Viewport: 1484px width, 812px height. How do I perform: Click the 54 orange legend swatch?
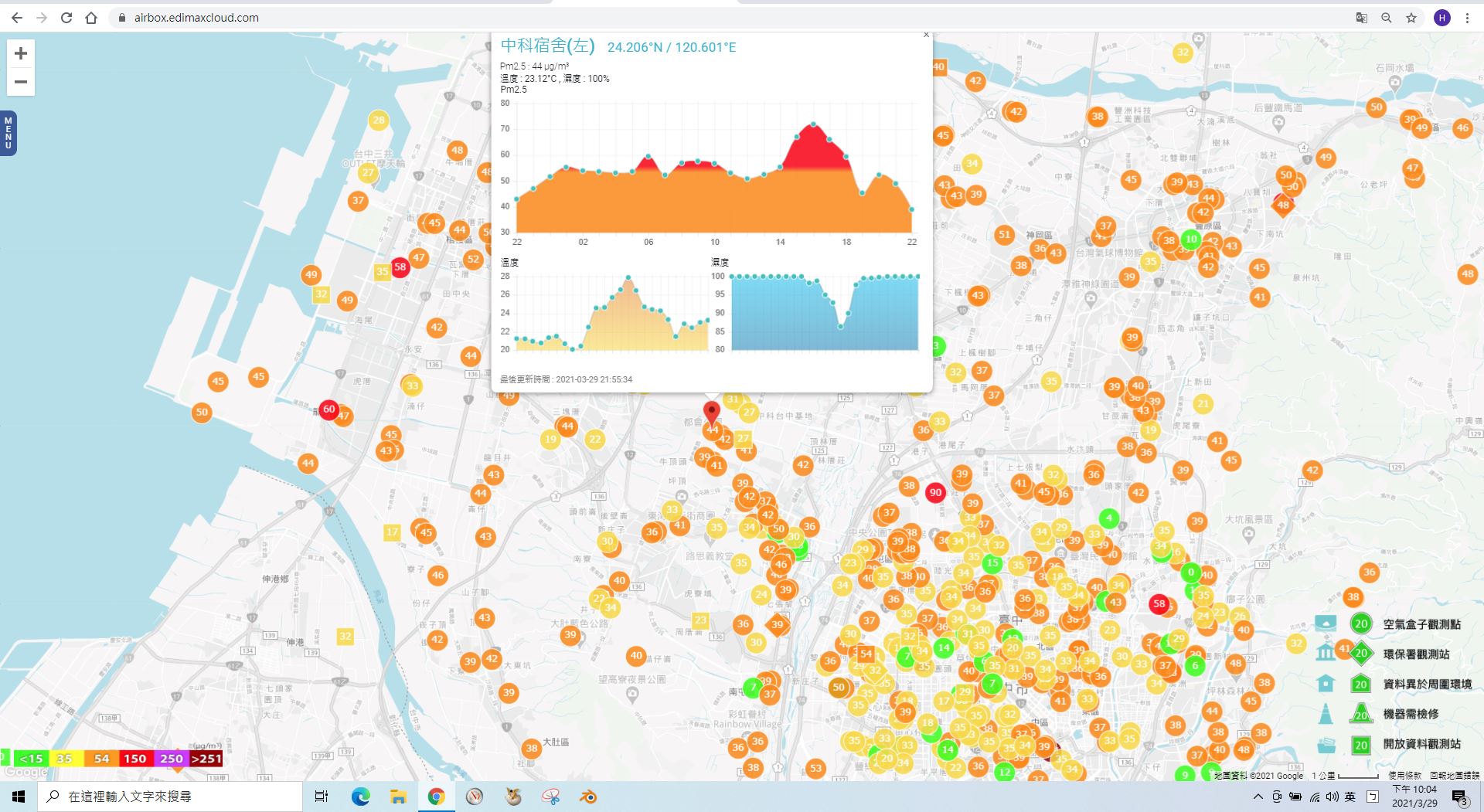(101, 759)
